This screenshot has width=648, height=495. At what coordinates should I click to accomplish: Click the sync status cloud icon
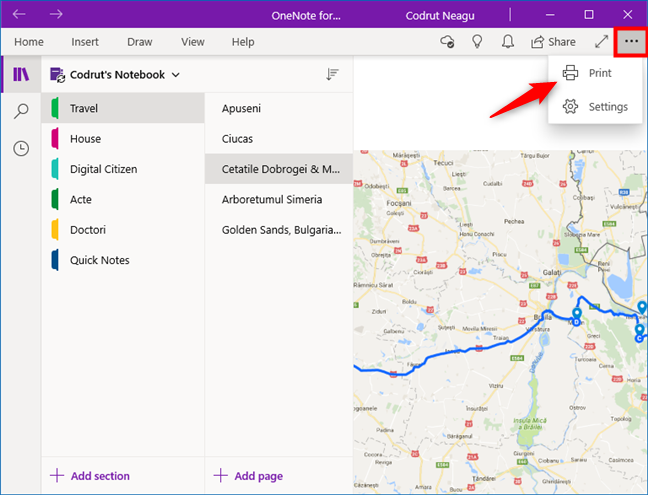tap(448, 42)
